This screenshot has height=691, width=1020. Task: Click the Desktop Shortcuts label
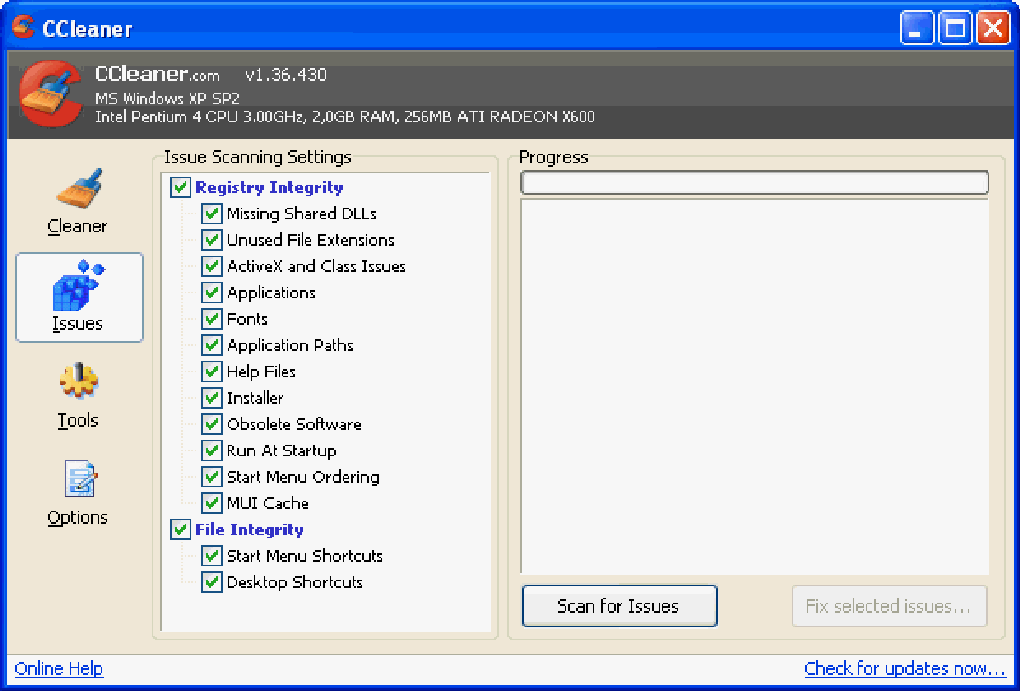295,582
